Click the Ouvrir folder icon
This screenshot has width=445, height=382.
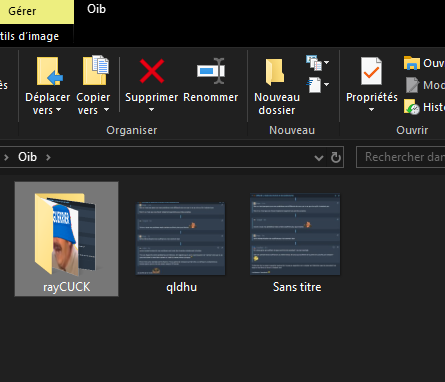click(x=412, y=63)
